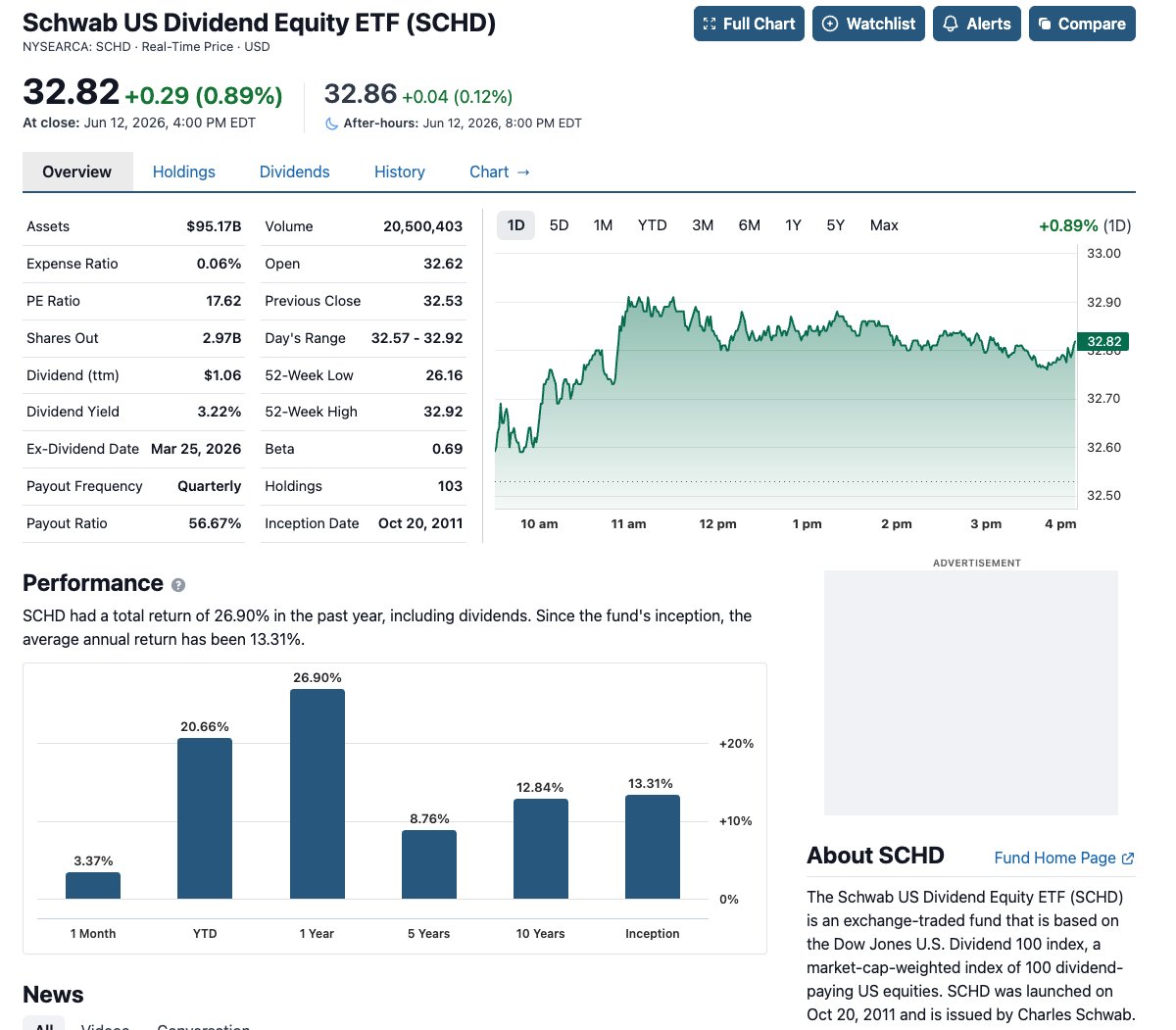
Task: Click the Previous Close value 32.53
Action: 443,301
